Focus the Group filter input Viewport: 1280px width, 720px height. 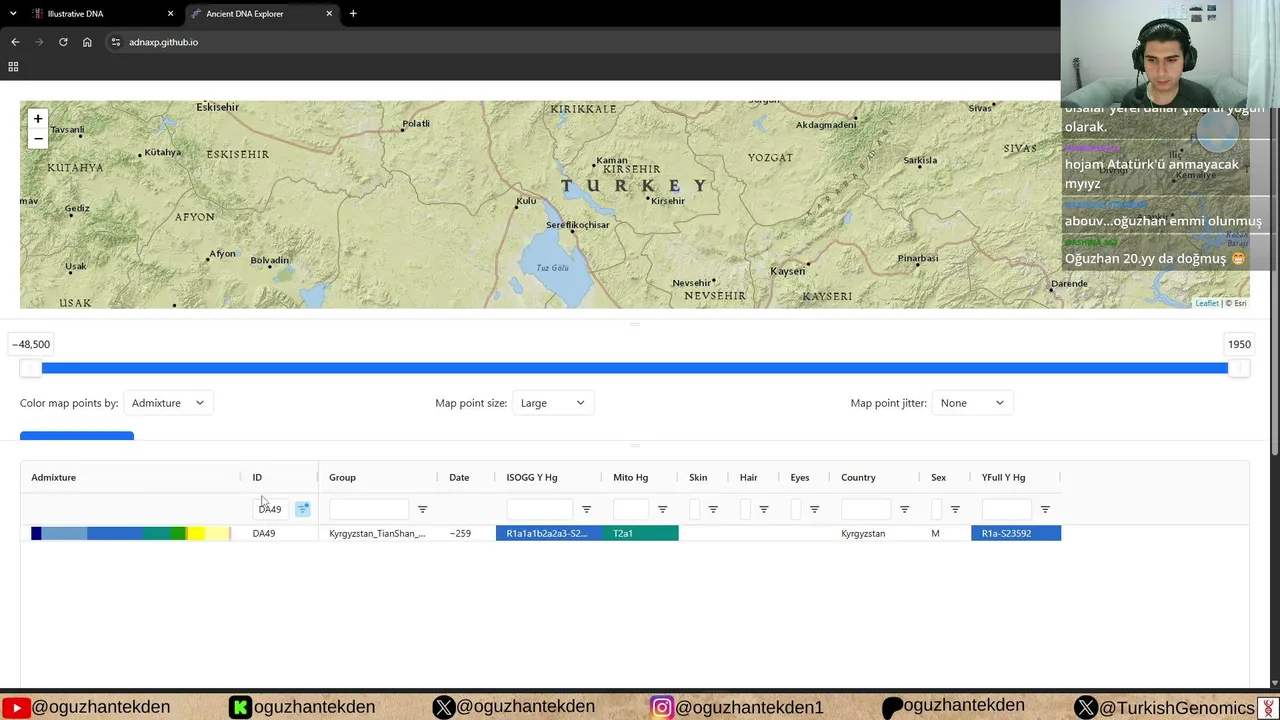coord(369,509)
